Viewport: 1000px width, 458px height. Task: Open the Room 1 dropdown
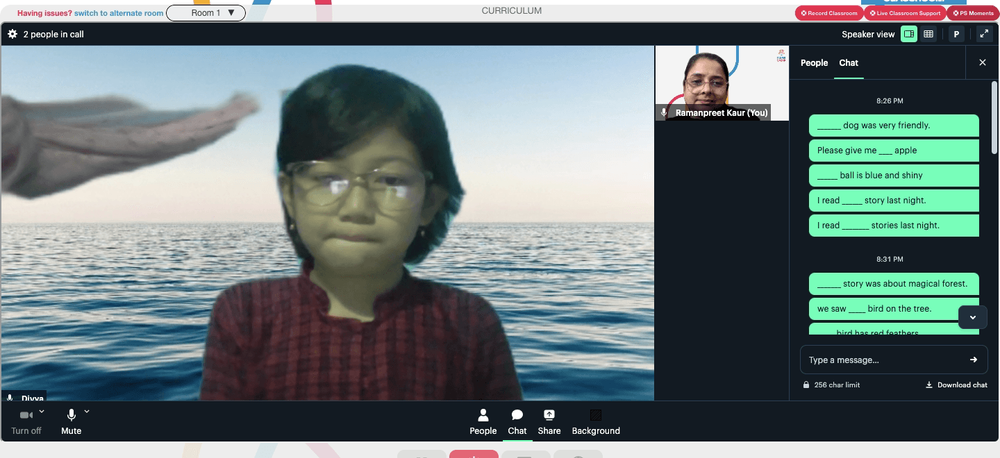tap(206, 13)
